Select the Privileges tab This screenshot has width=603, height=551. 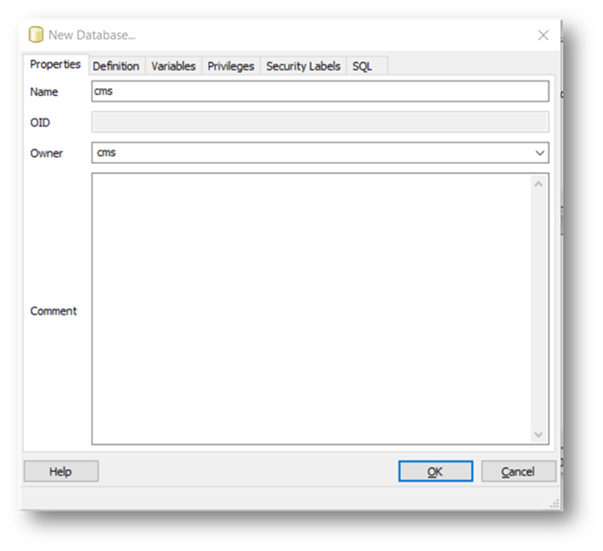pos(231,66)
